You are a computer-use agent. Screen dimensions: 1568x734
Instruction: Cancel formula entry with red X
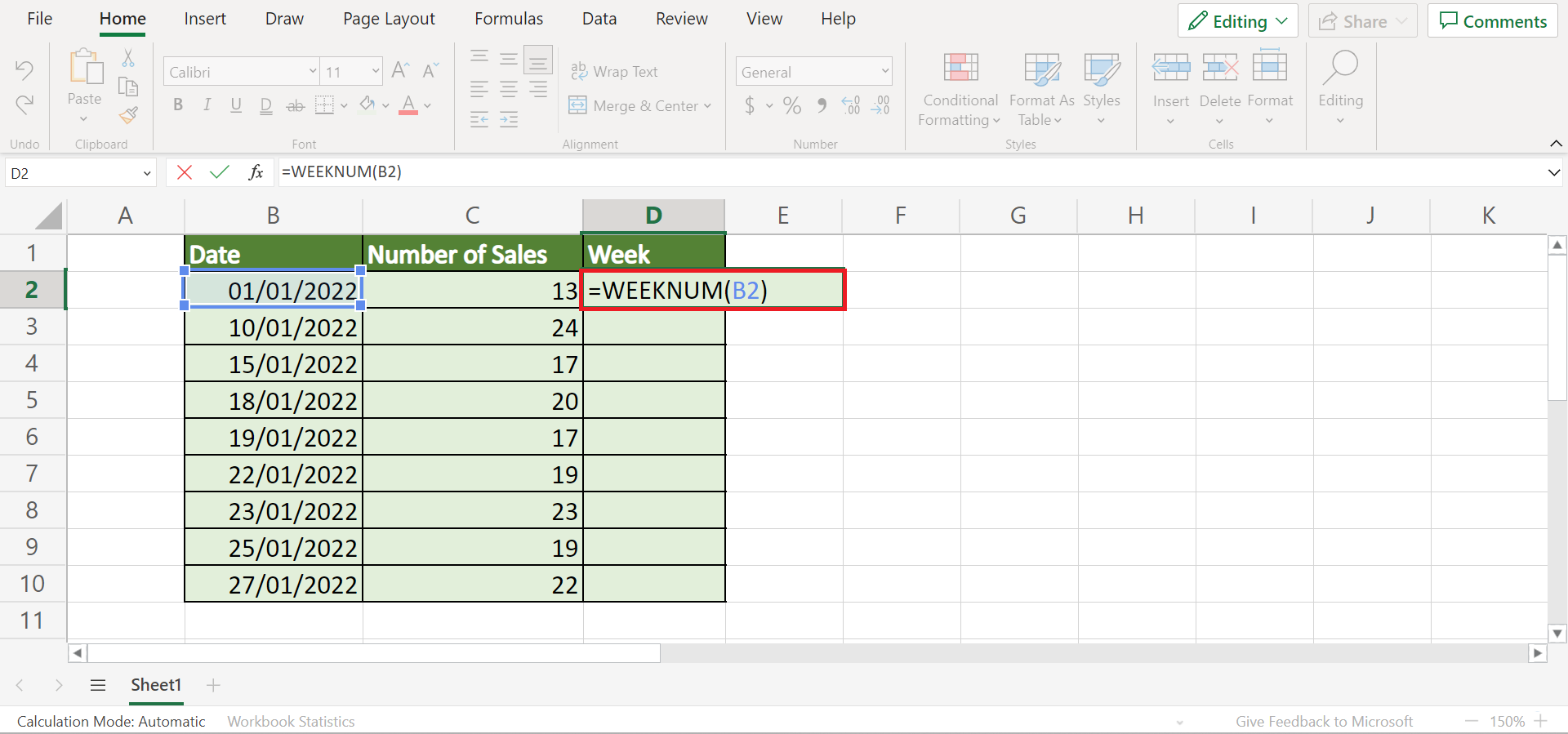(x=185, y=172)
